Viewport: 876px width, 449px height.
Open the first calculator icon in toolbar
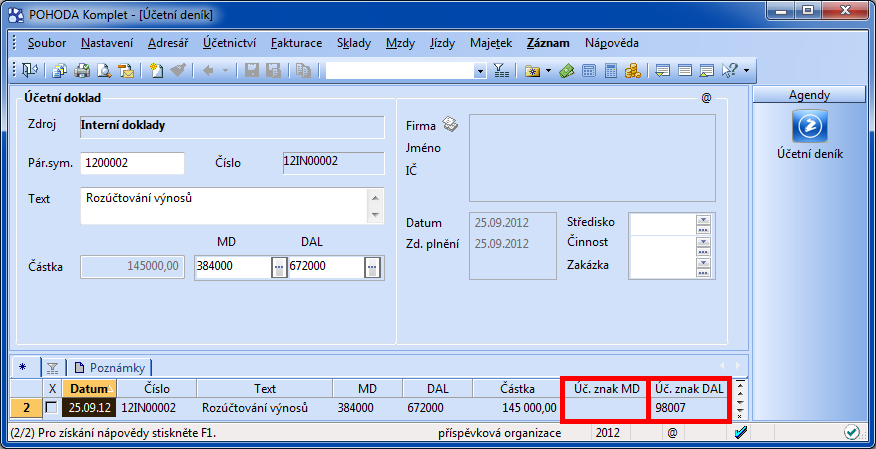589,71
